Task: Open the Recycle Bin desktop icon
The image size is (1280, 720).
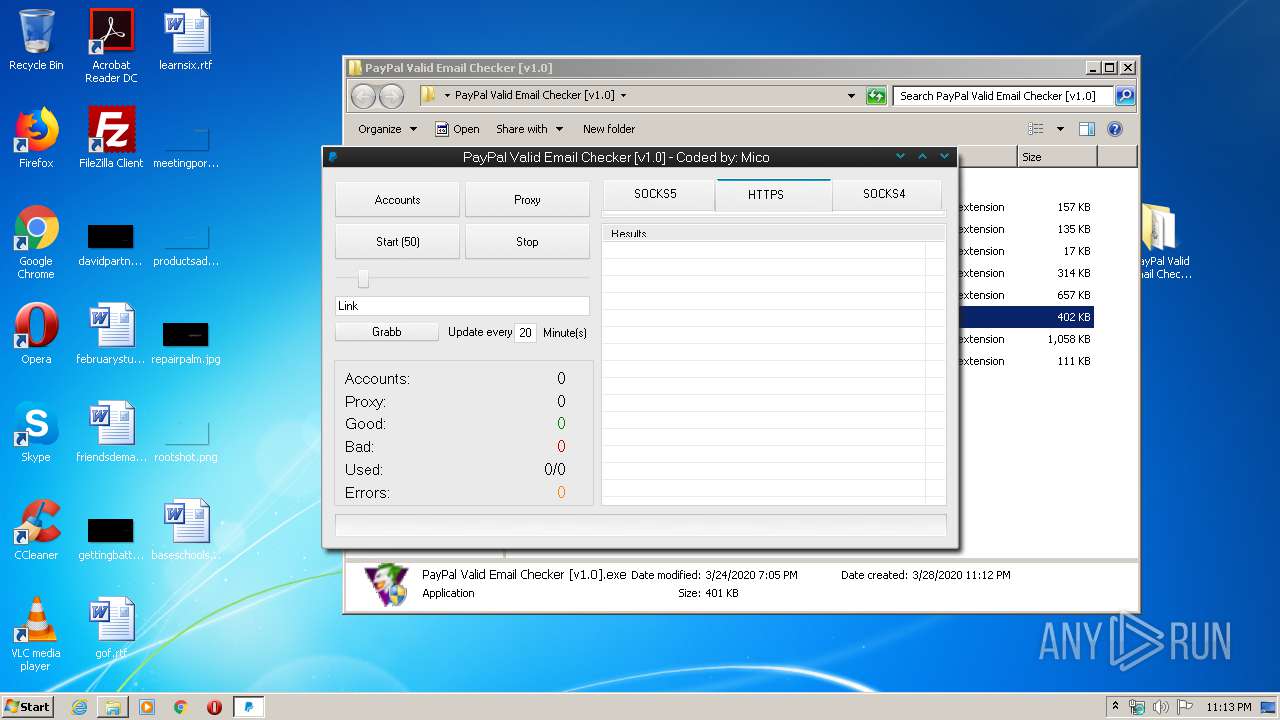Action: pos(36,40)
